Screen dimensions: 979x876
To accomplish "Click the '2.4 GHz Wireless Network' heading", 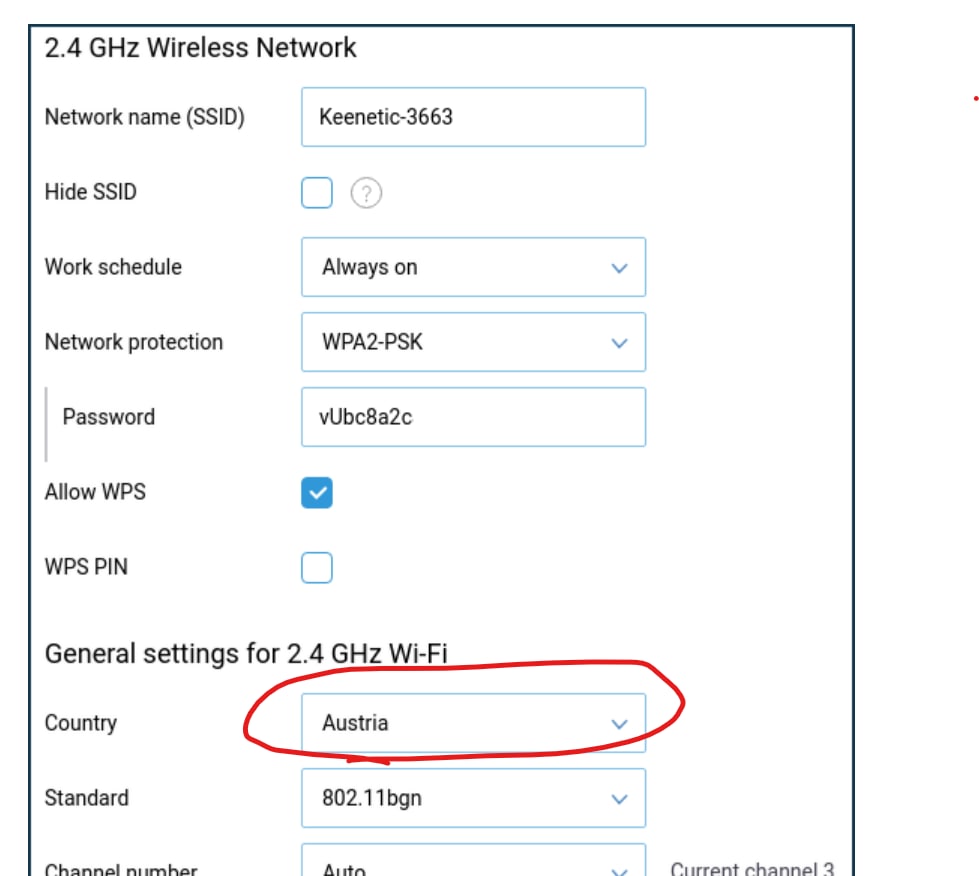I will tap(200, 48).
